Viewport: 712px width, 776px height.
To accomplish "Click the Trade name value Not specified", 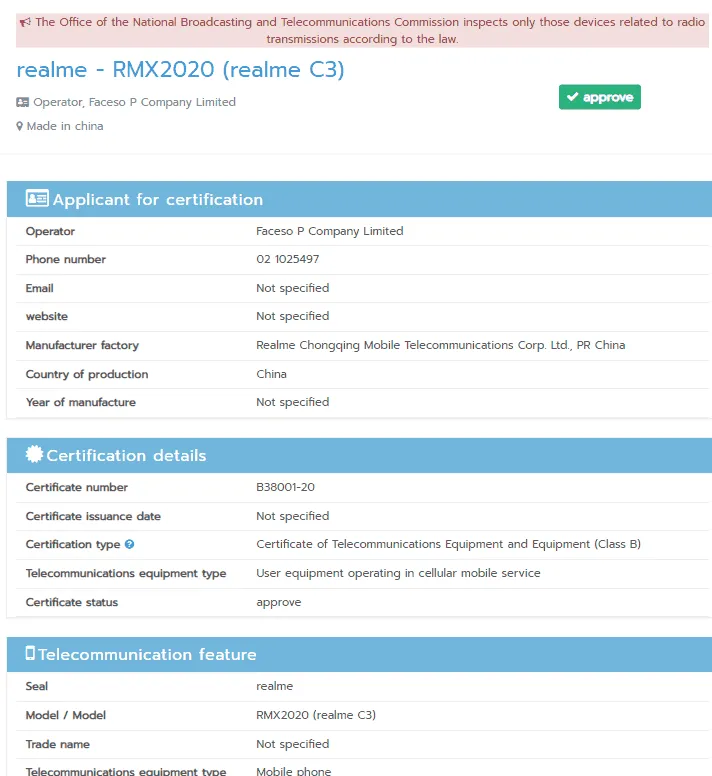I will pyautogui.click(x=292, y=744).
